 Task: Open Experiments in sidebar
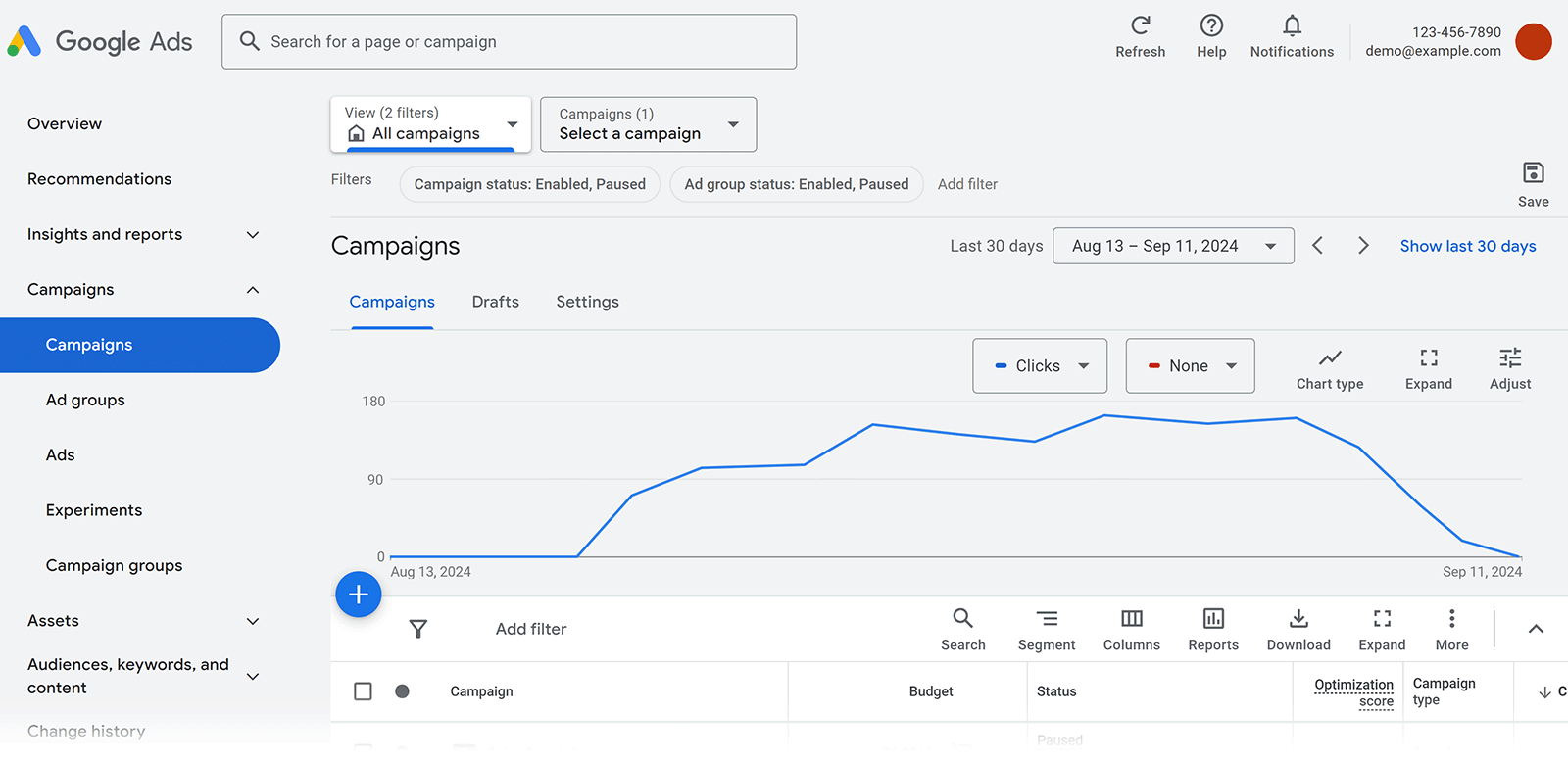click(94, 510)
